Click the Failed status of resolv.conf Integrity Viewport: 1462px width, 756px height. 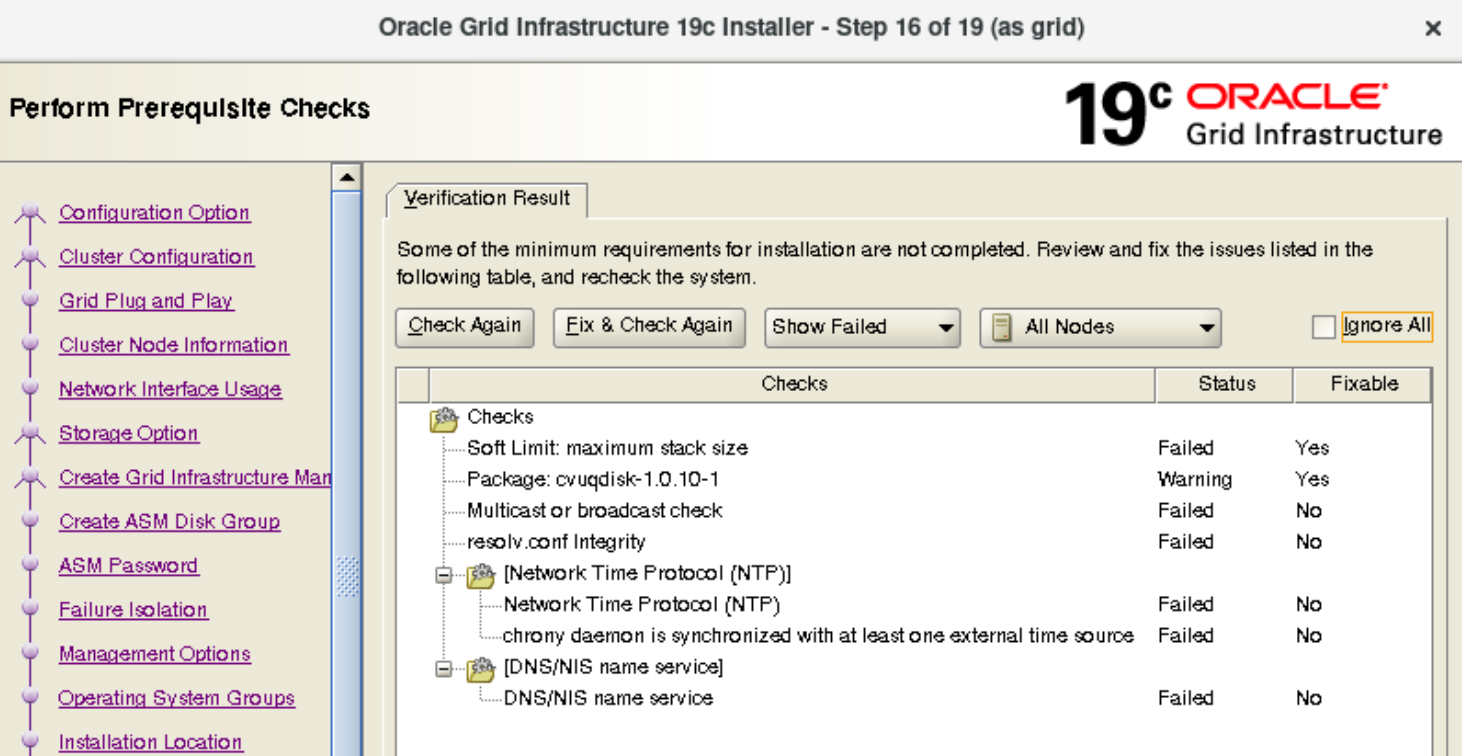pos(1185,542)
